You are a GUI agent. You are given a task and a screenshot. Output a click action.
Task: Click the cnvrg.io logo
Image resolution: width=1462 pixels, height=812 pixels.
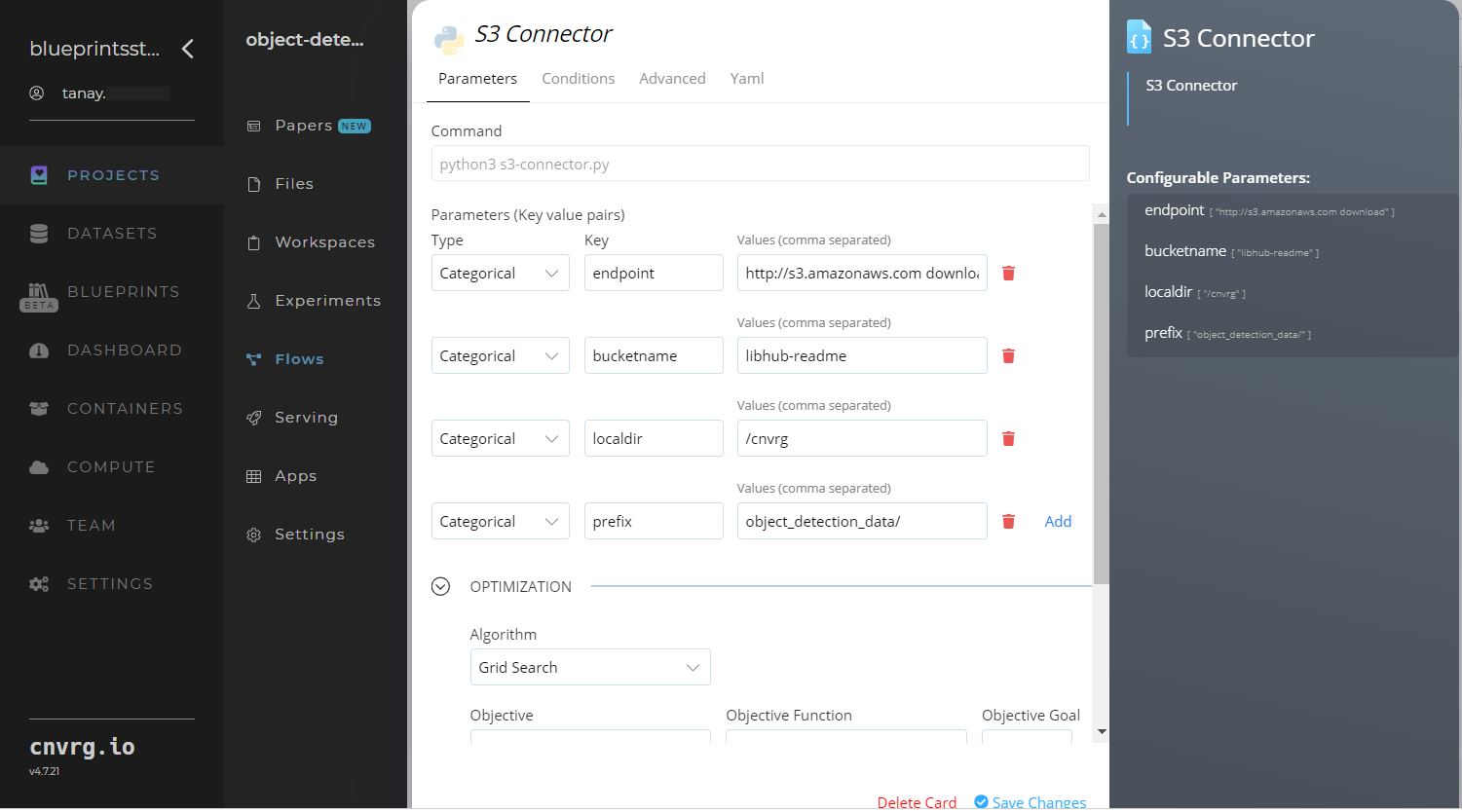coord(82,747)
